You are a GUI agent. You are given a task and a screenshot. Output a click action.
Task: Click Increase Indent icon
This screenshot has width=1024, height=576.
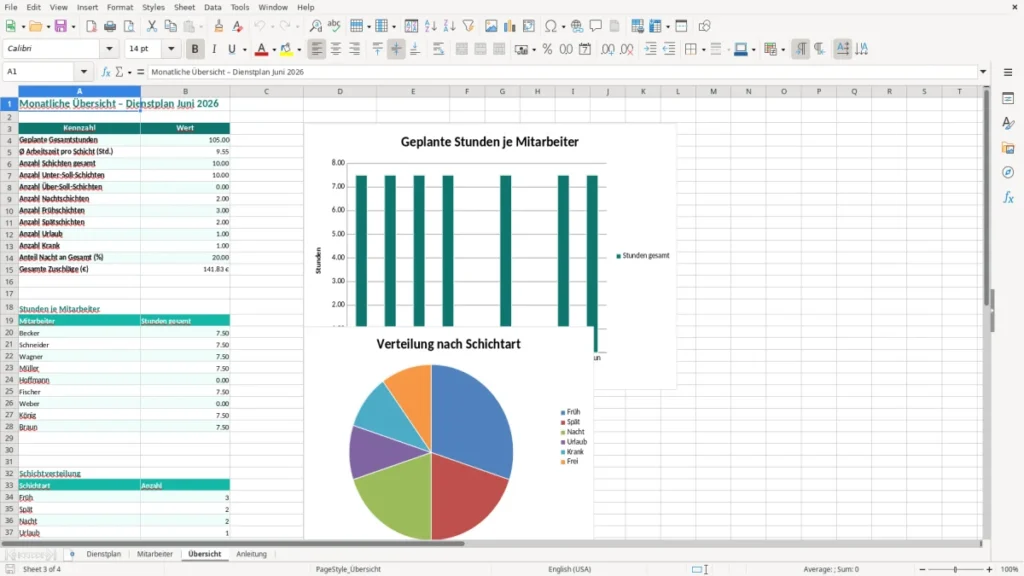coord(650,49)
